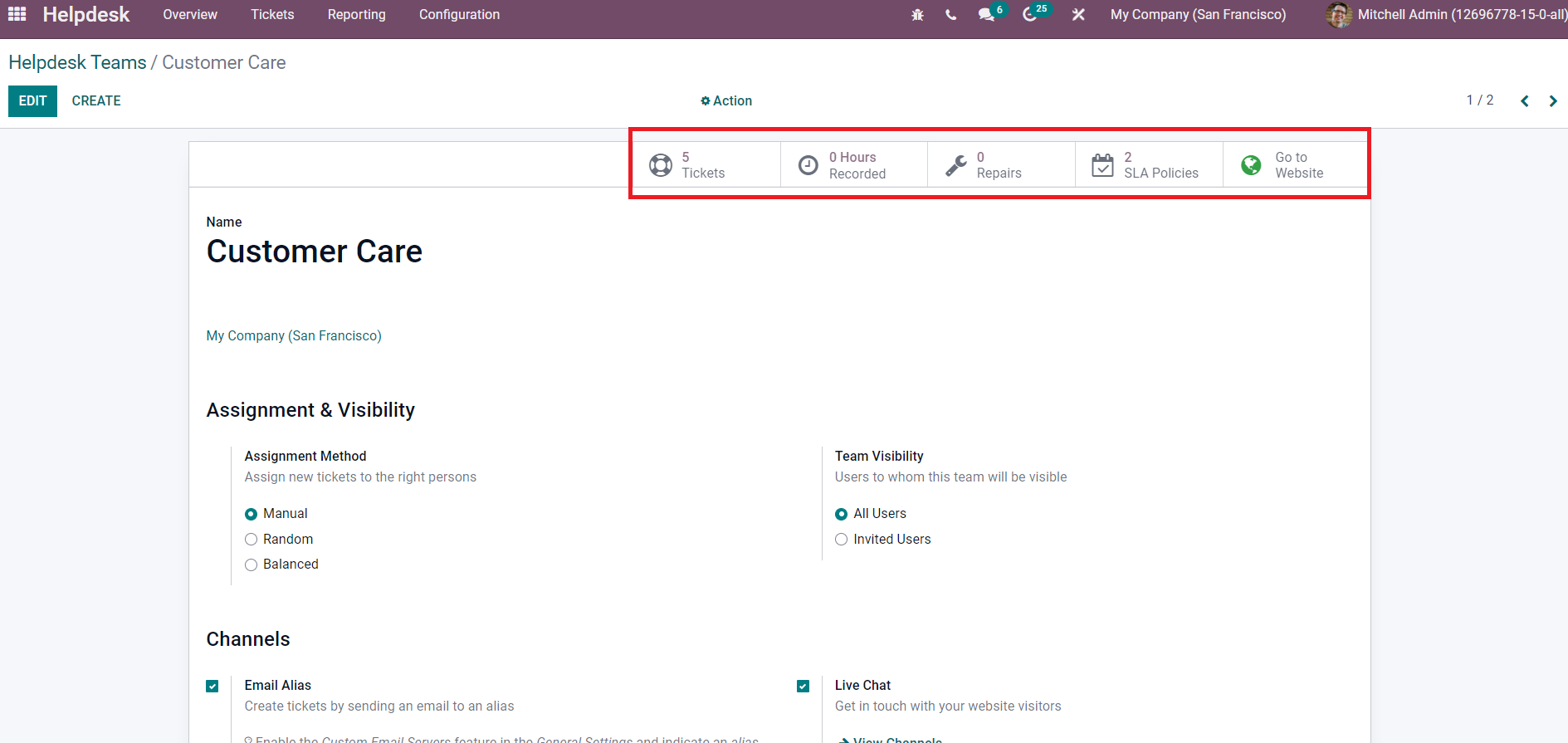Click Customer Care breadcrumb text
1568x743 pixels.
(x=224, y=62)
